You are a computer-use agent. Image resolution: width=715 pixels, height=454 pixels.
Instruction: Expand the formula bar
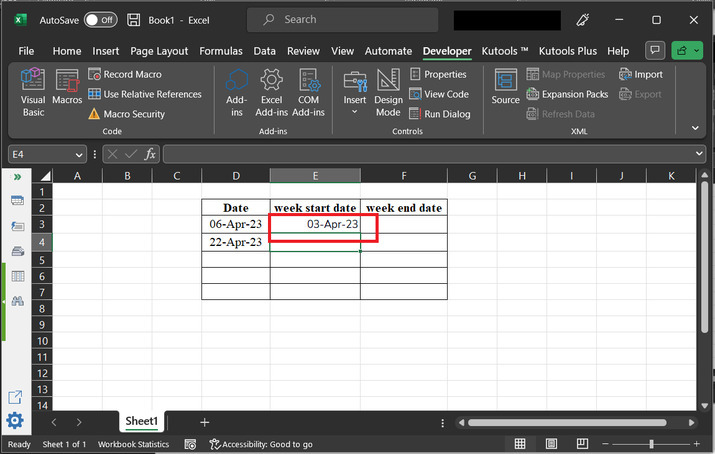(x=700, y=154)
